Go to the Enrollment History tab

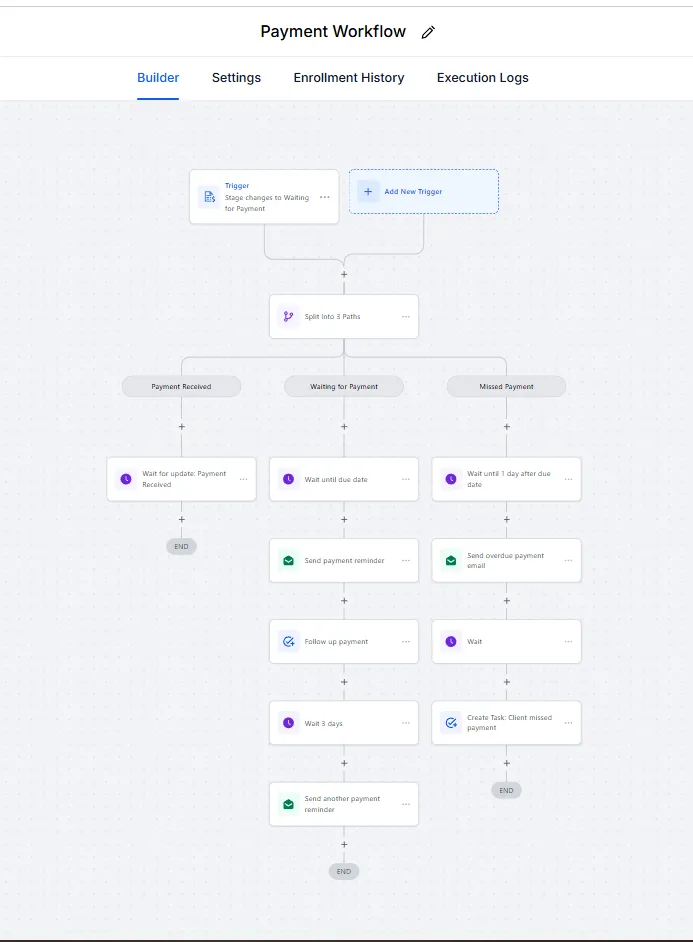point(348,77)
